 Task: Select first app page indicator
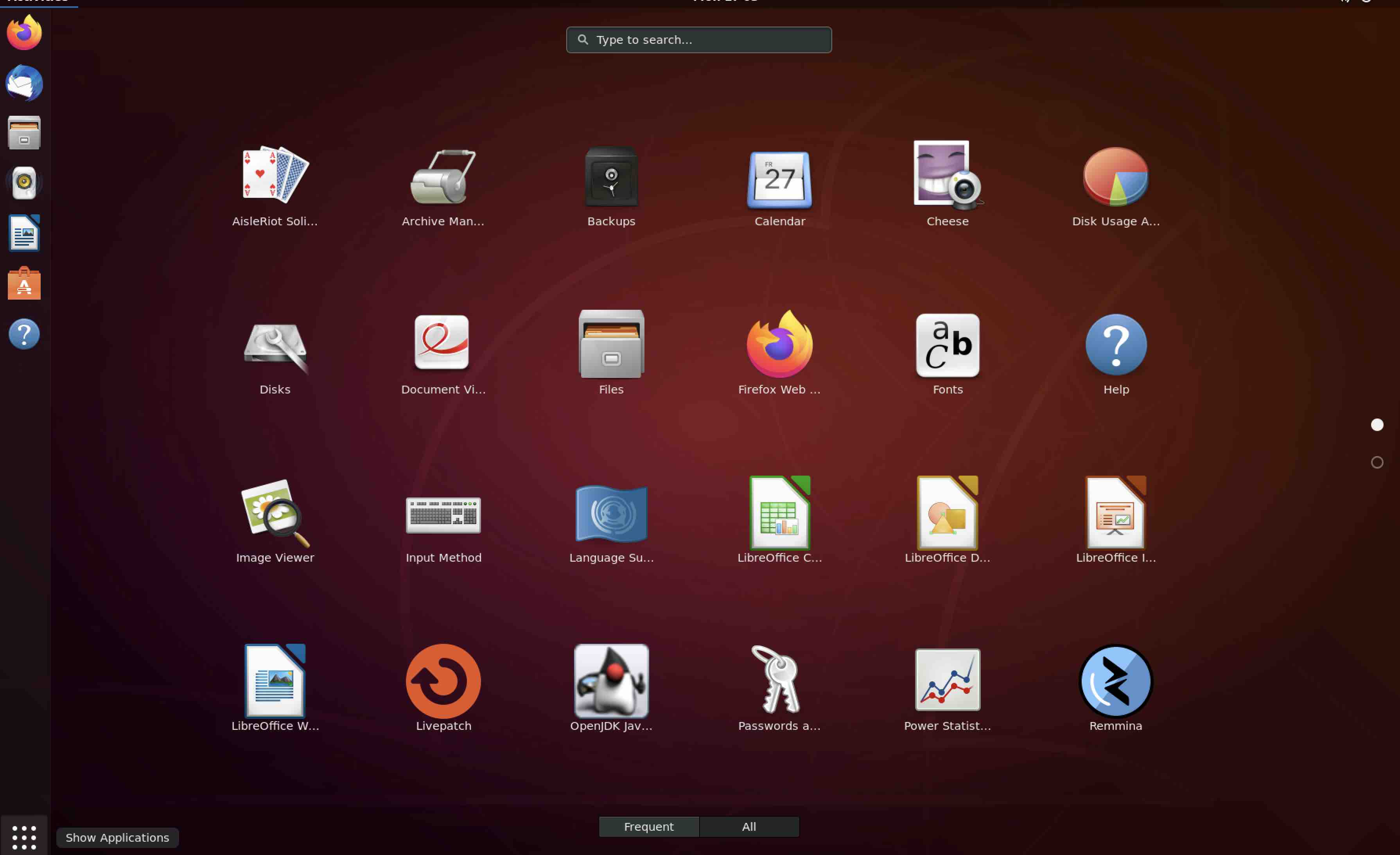tap(1377, 425)
